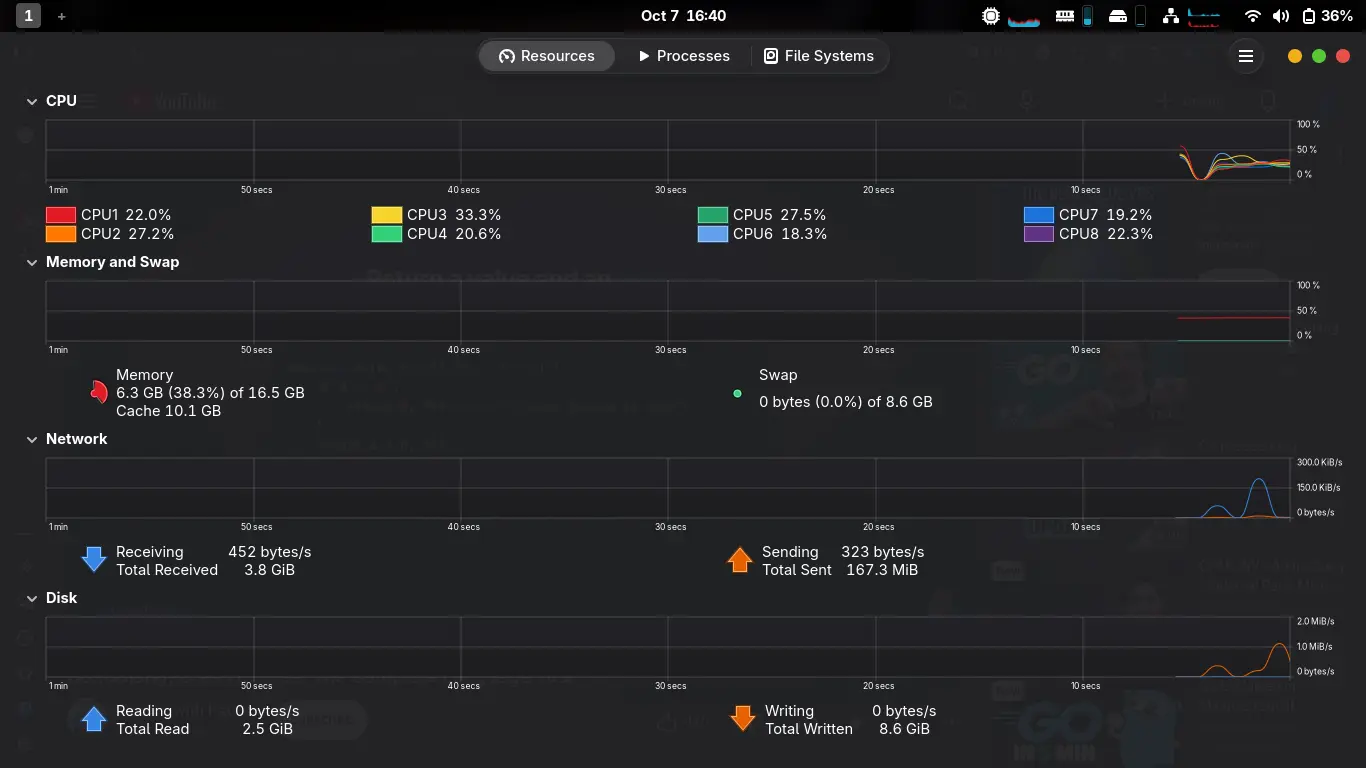
Task: Click the red Memory pie chart icon
Action: click(x=97, y=392)
